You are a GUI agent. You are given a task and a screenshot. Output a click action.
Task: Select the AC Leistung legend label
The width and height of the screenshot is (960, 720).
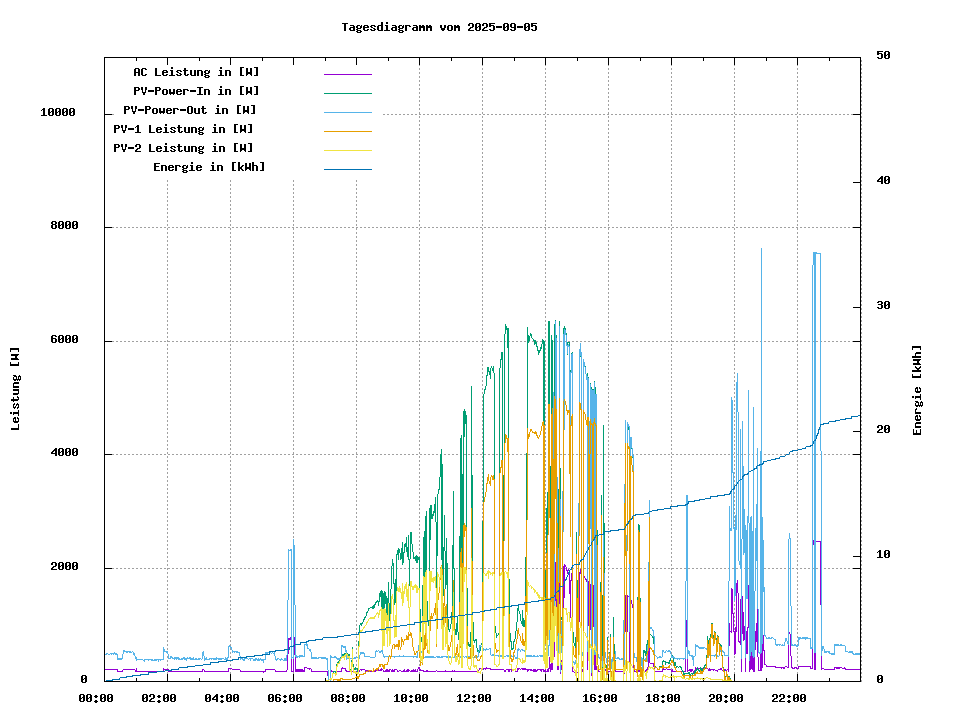(x=196, y=72)
